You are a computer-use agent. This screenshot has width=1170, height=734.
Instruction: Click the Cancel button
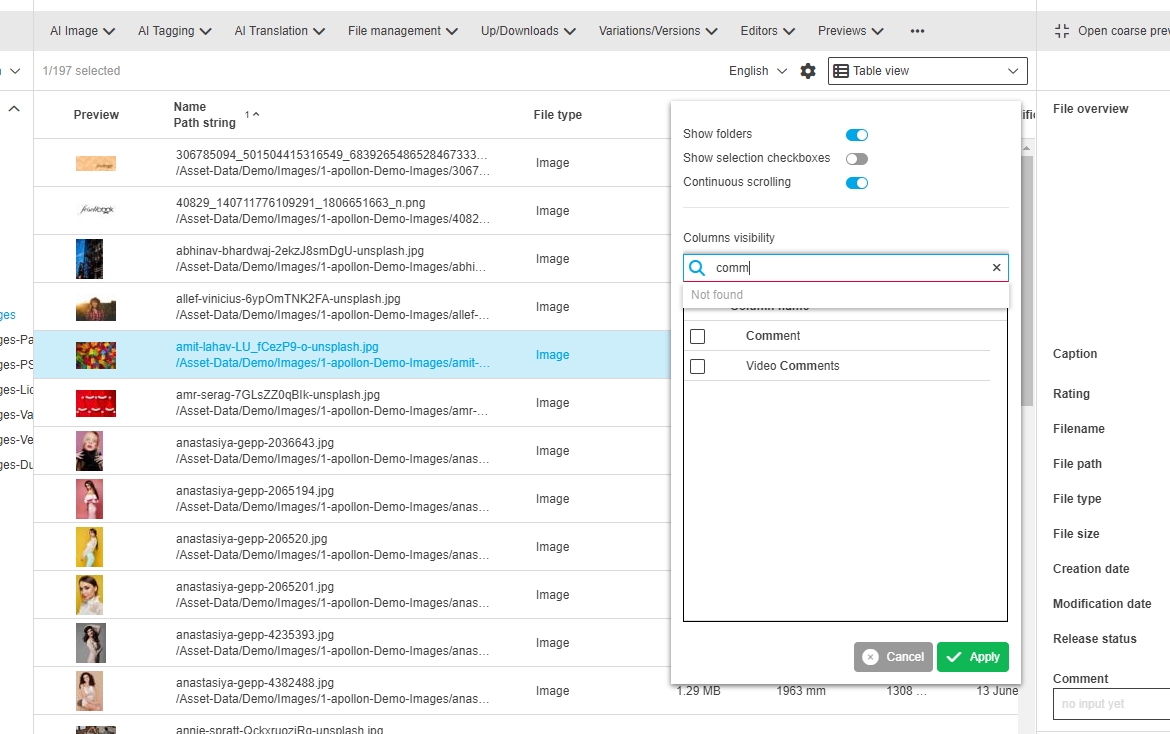[893, 657]
